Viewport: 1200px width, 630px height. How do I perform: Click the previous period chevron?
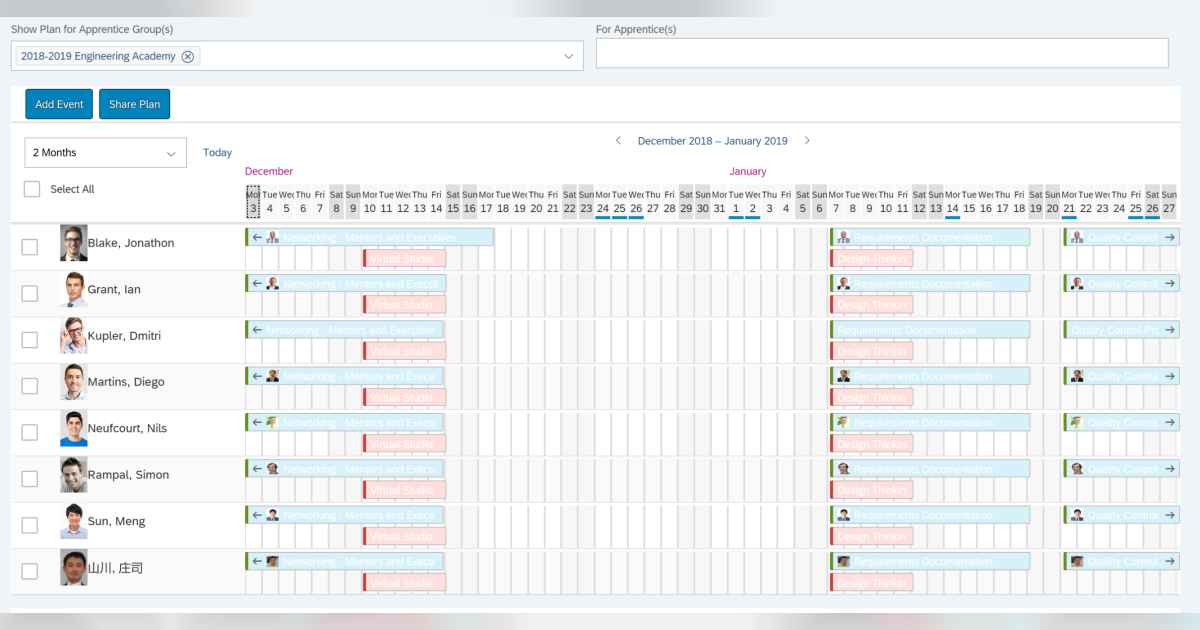pos(618,141)
